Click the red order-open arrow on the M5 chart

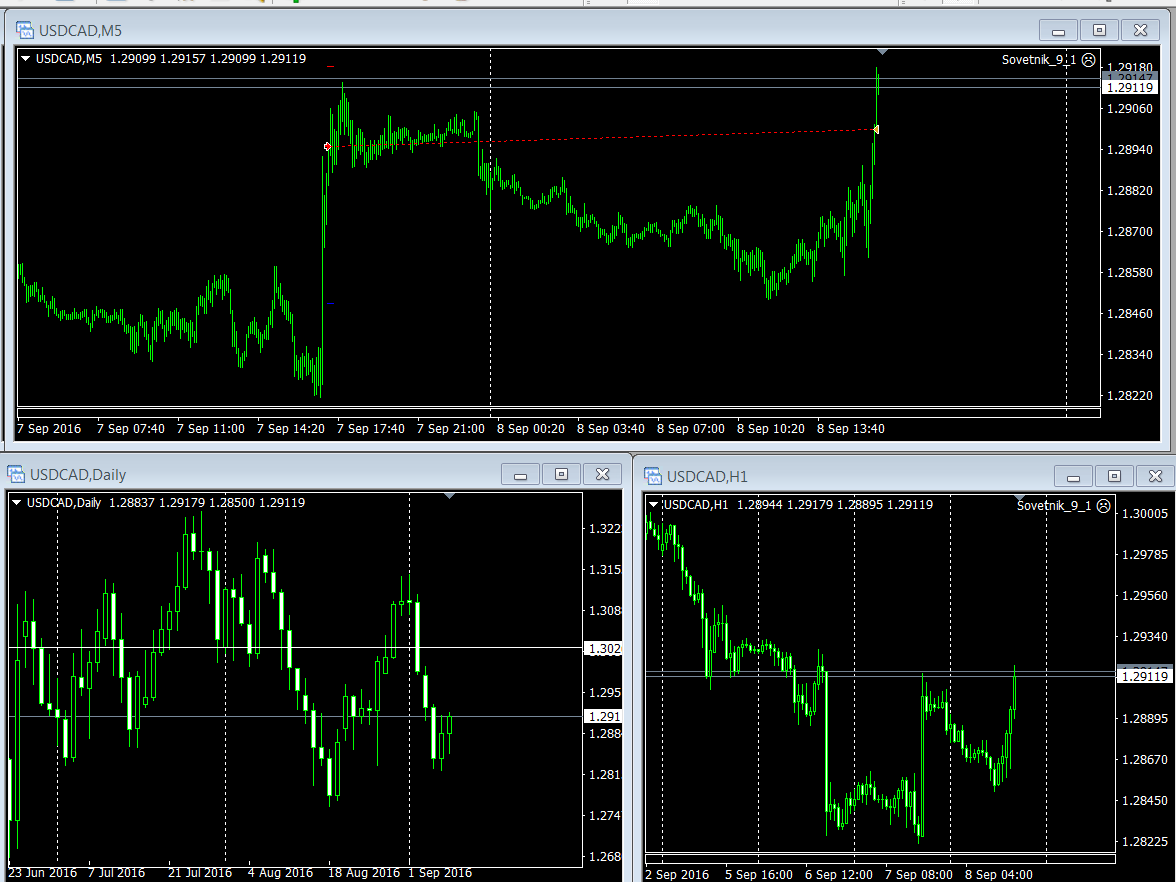(x=328, y=146)
